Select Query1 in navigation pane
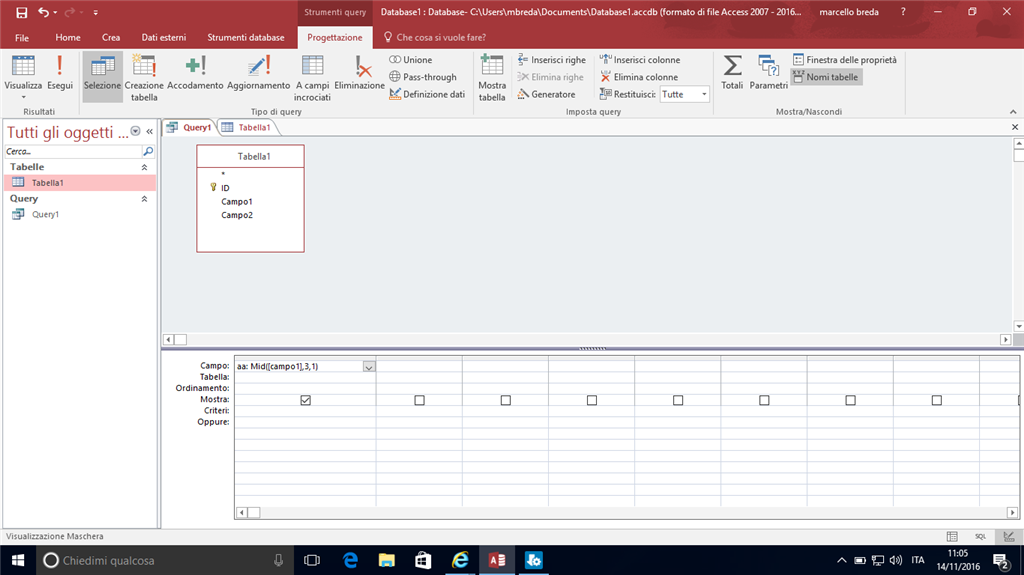This screenshot has width=1024, height=575. [x=80, y=214]
